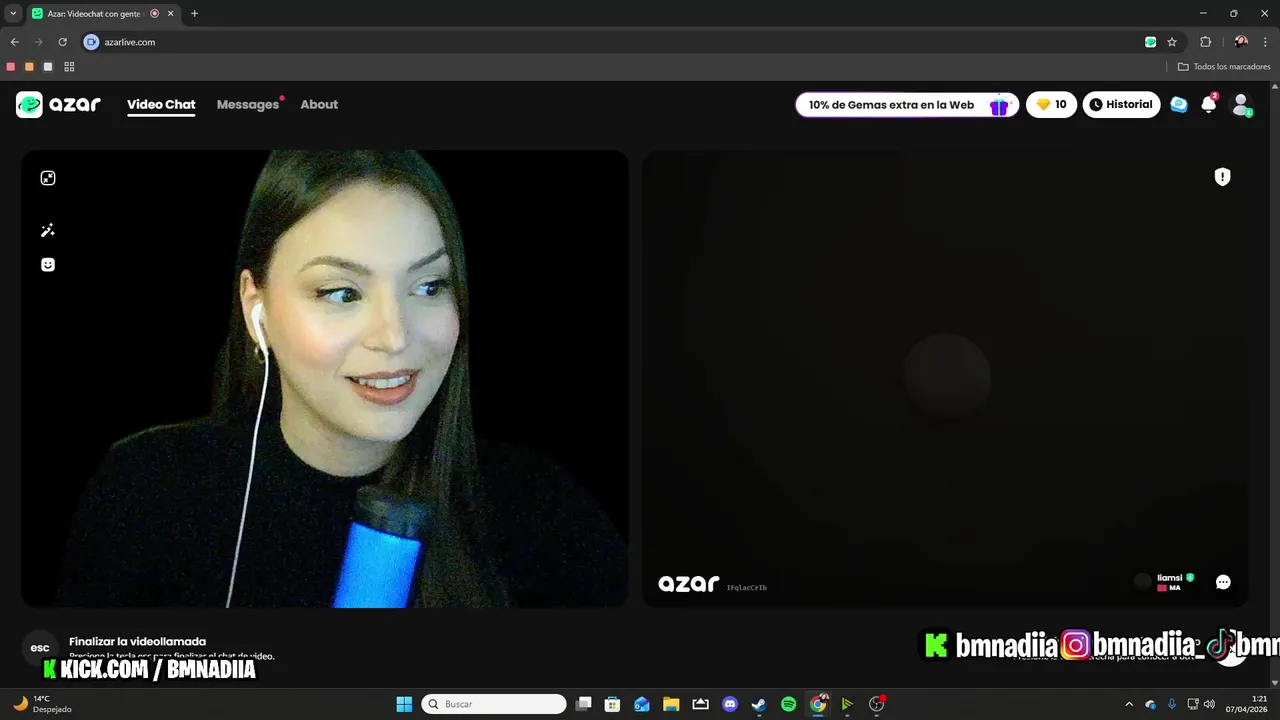Screen dimensions: 1280x720
Task: Open the notifications bell
Action: (1209, 104)
